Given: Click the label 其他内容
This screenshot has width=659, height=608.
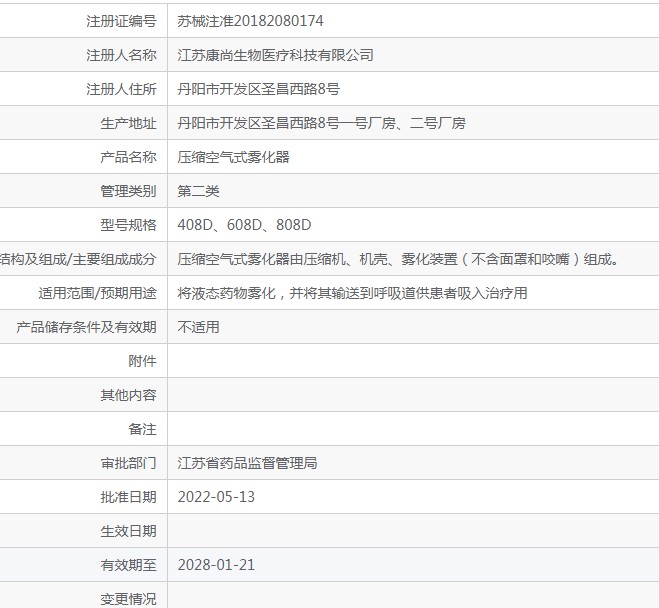Looking at the screenshot, I should click(128, 395).
